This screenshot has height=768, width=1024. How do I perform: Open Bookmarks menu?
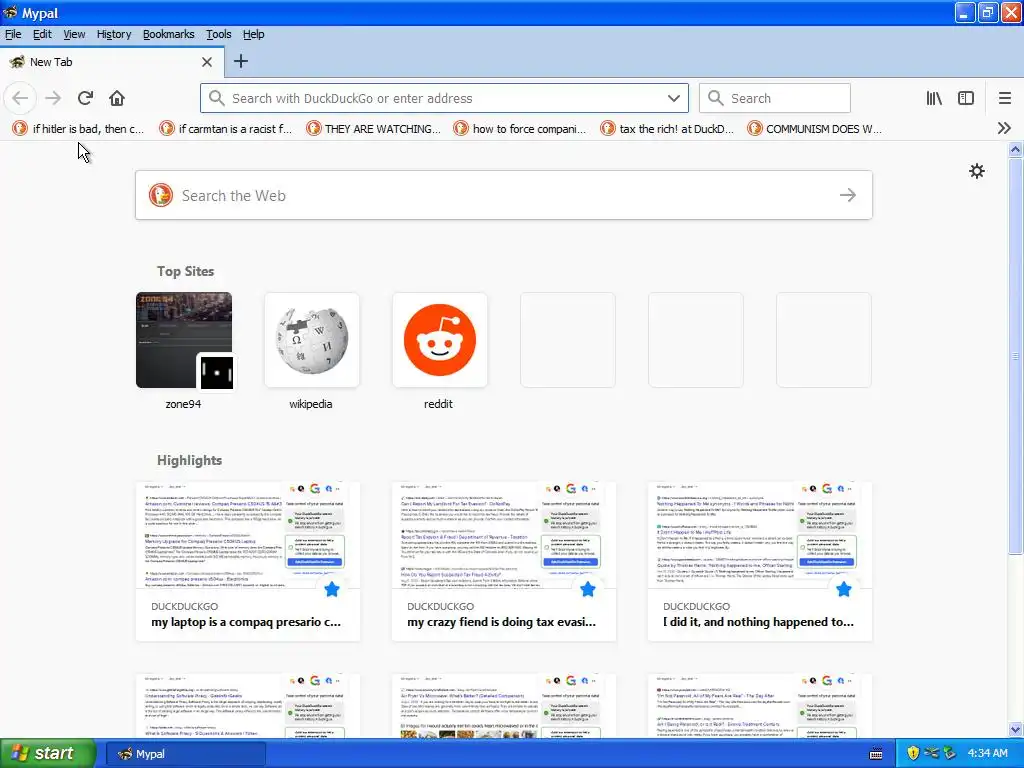coord(168,34)
